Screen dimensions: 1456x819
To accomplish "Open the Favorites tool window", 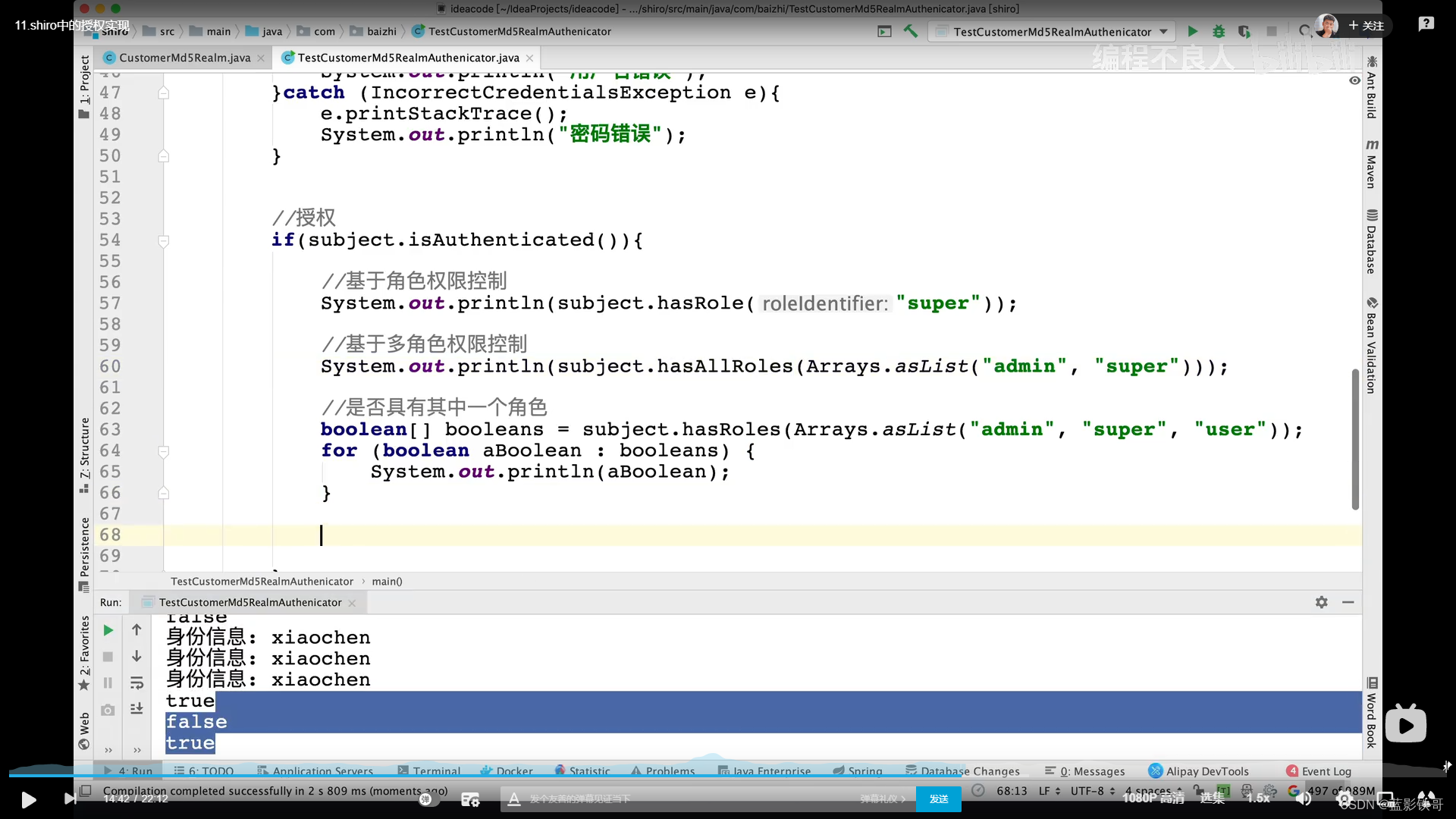I will (x=84, y=653).
